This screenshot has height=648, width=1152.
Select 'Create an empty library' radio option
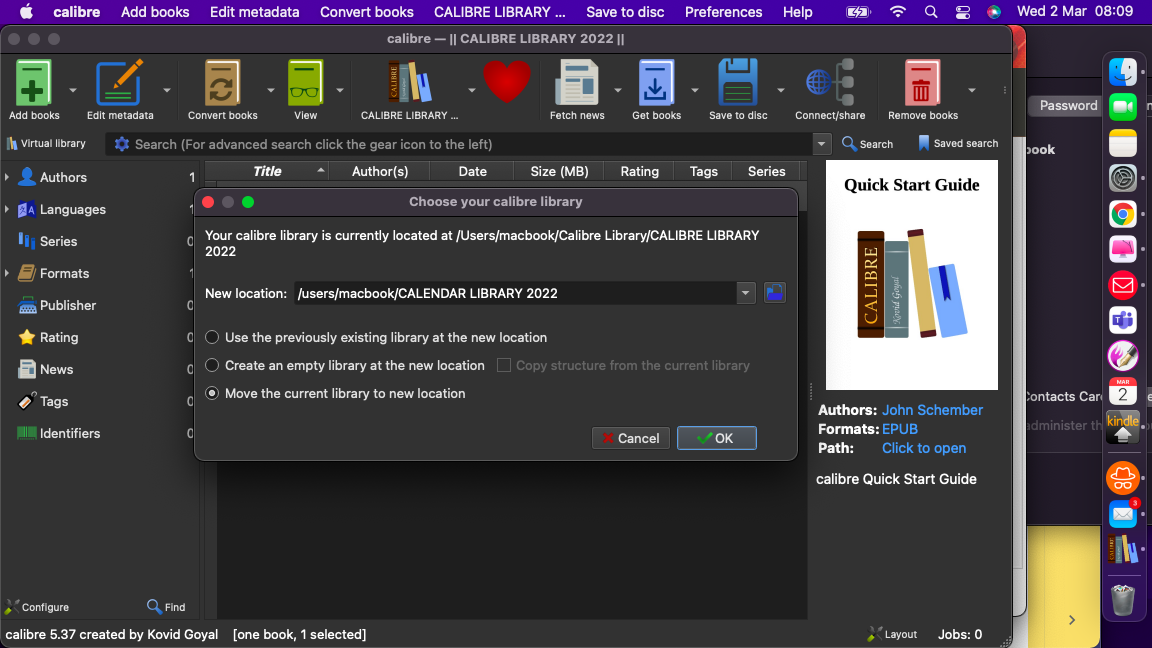[x=212, y=366]
